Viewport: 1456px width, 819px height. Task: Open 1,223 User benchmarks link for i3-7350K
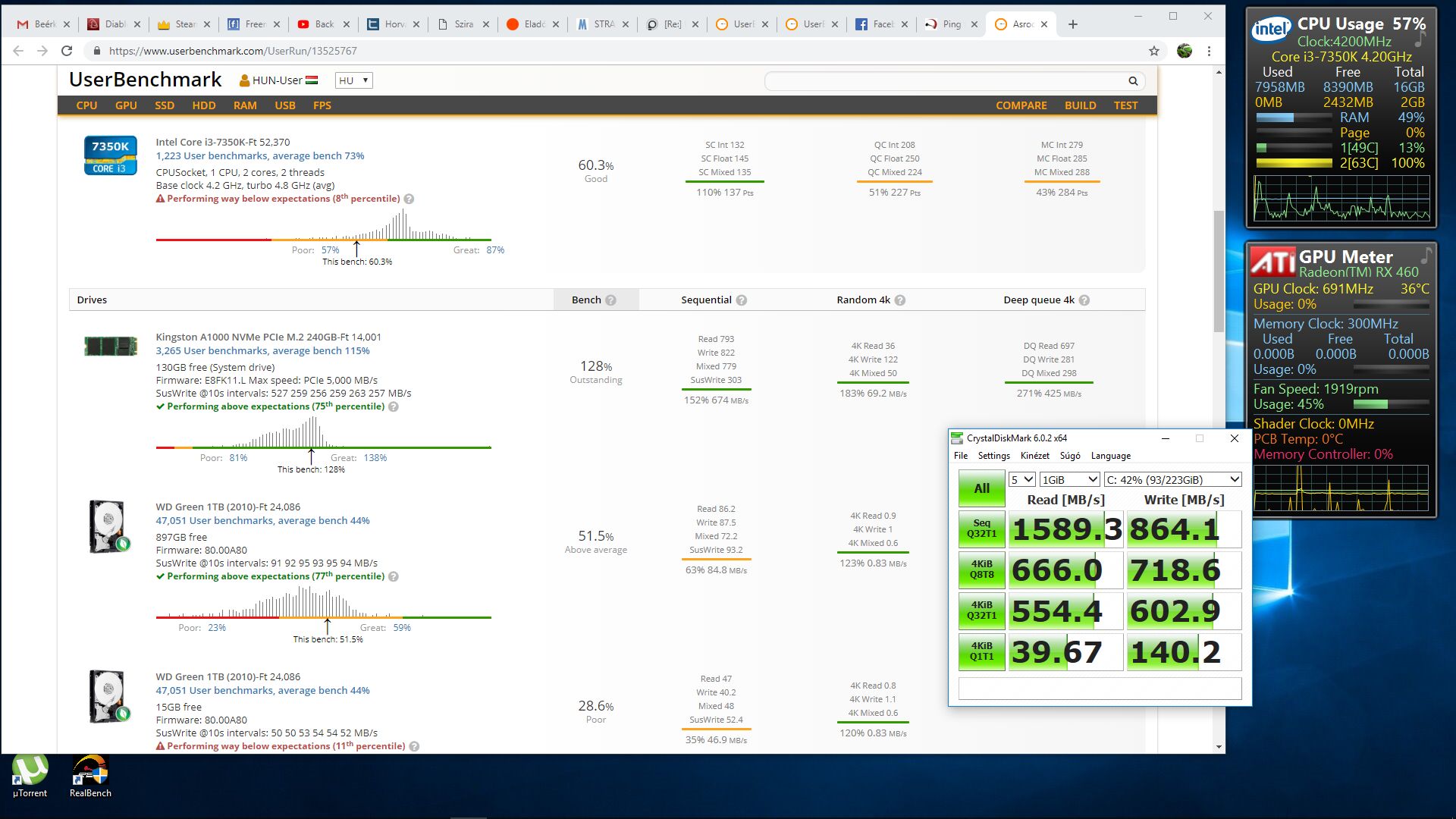pos(260,156)
